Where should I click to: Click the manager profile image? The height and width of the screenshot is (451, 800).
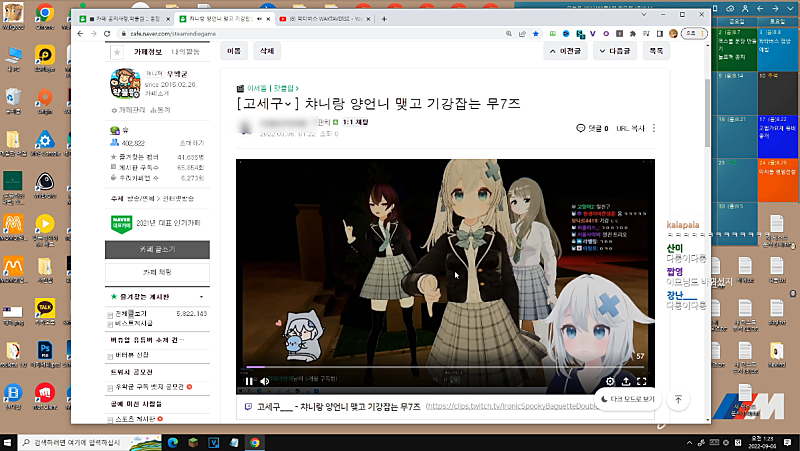[124, 83]
